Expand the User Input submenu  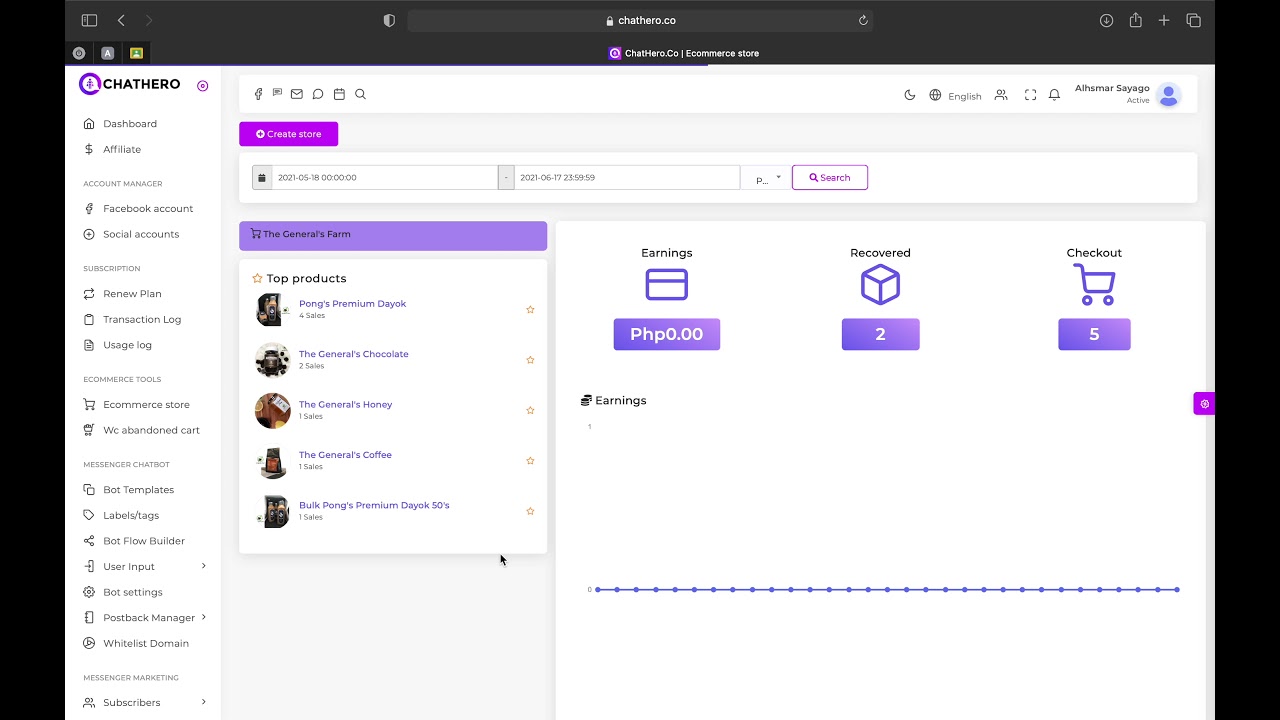coord(145,567)
